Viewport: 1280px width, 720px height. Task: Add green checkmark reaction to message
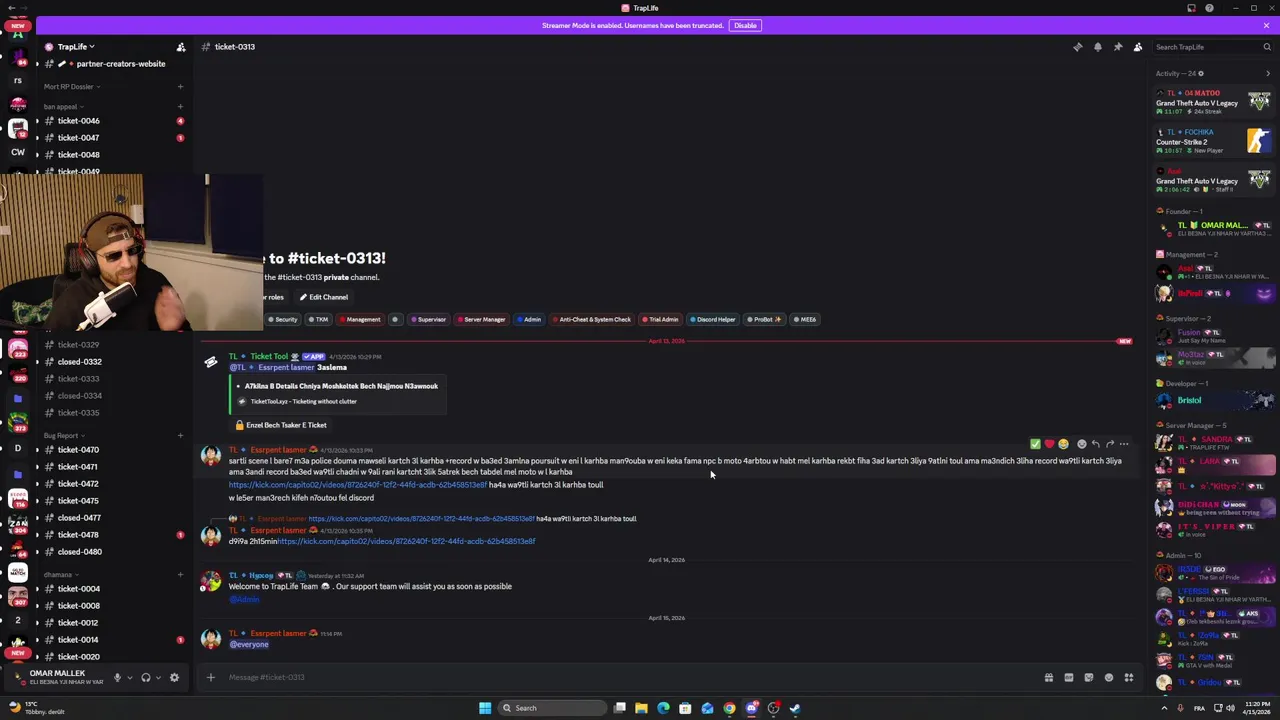tap(1035, 444)
